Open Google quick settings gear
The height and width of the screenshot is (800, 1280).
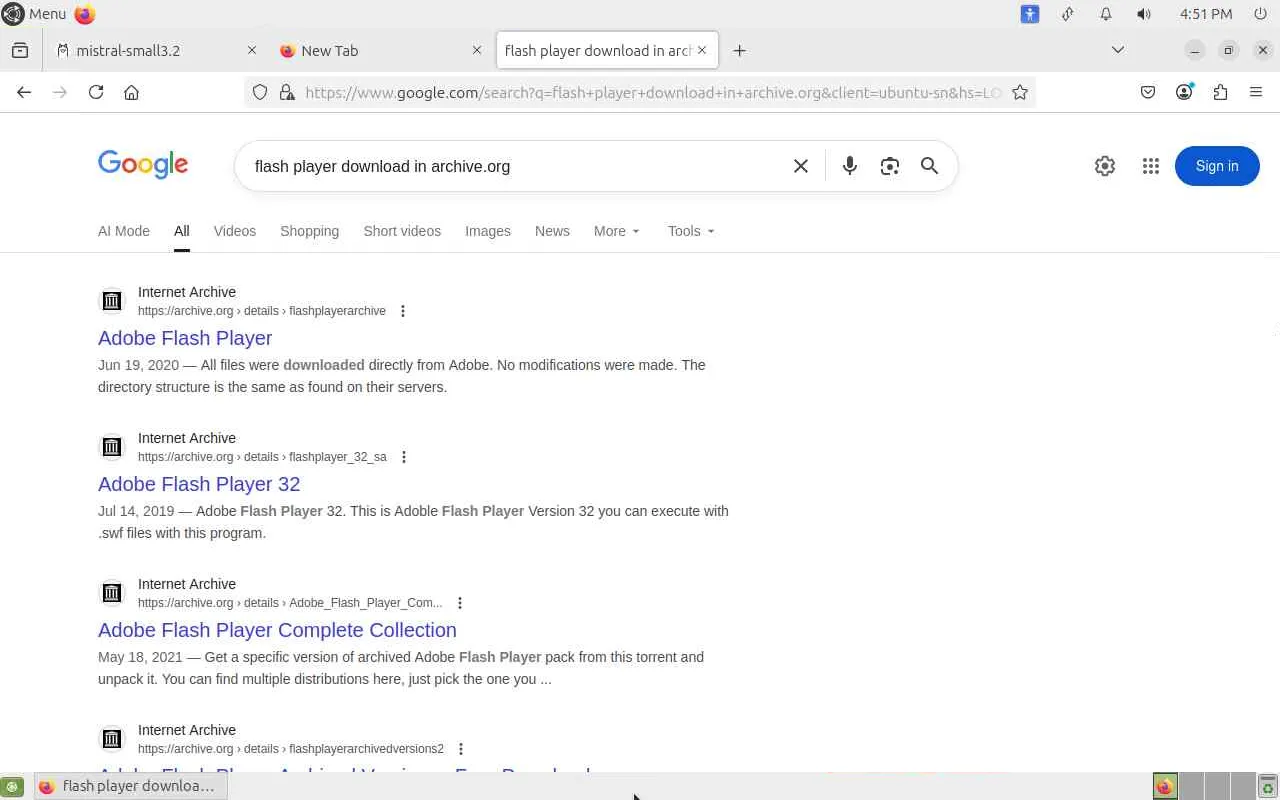(1105, 166)
